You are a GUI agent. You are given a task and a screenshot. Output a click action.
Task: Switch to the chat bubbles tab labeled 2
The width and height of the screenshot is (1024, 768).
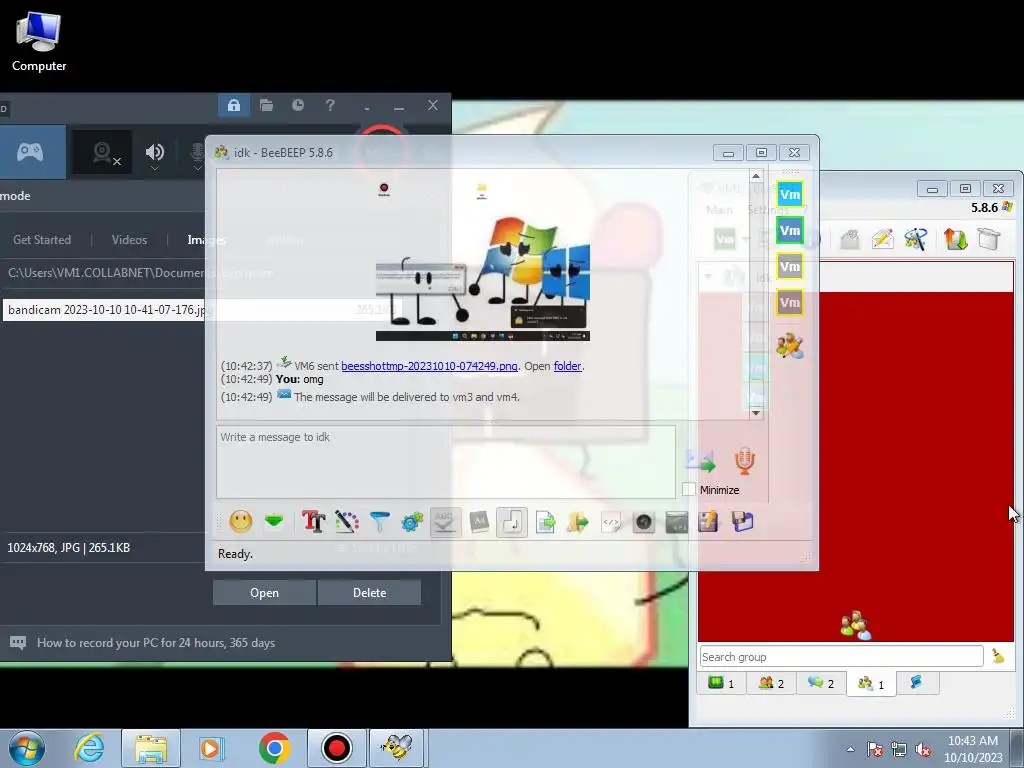tap(821, 683)
